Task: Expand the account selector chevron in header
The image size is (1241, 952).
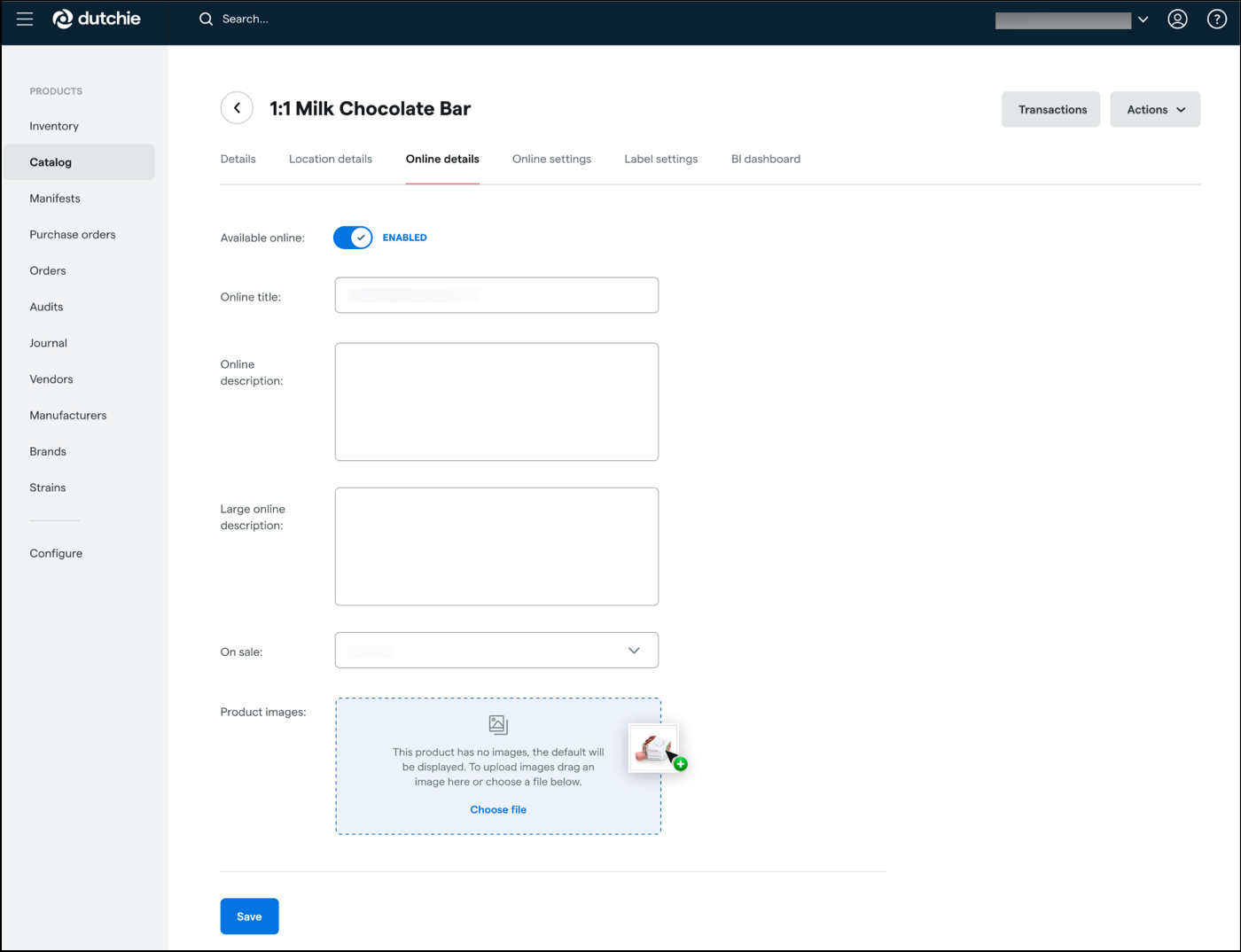Action: [1143, 20]
